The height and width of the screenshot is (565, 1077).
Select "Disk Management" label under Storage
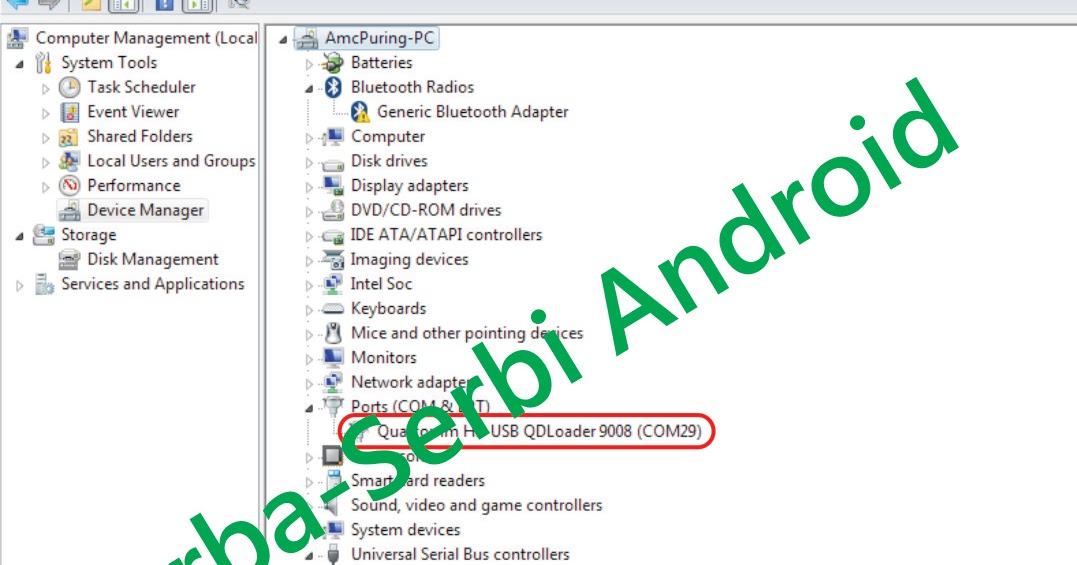152,260
